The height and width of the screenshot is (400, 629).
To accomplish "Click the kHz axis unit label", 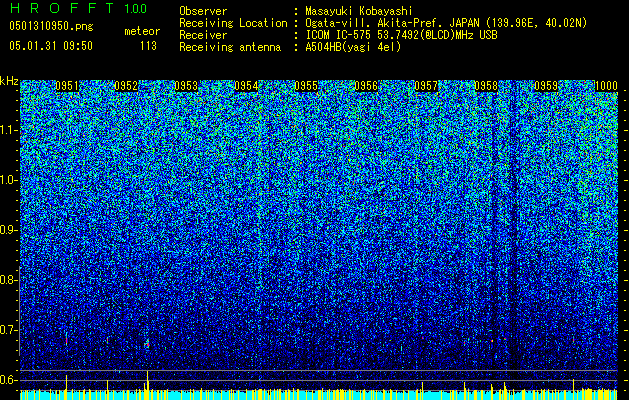I will [9, 81].
